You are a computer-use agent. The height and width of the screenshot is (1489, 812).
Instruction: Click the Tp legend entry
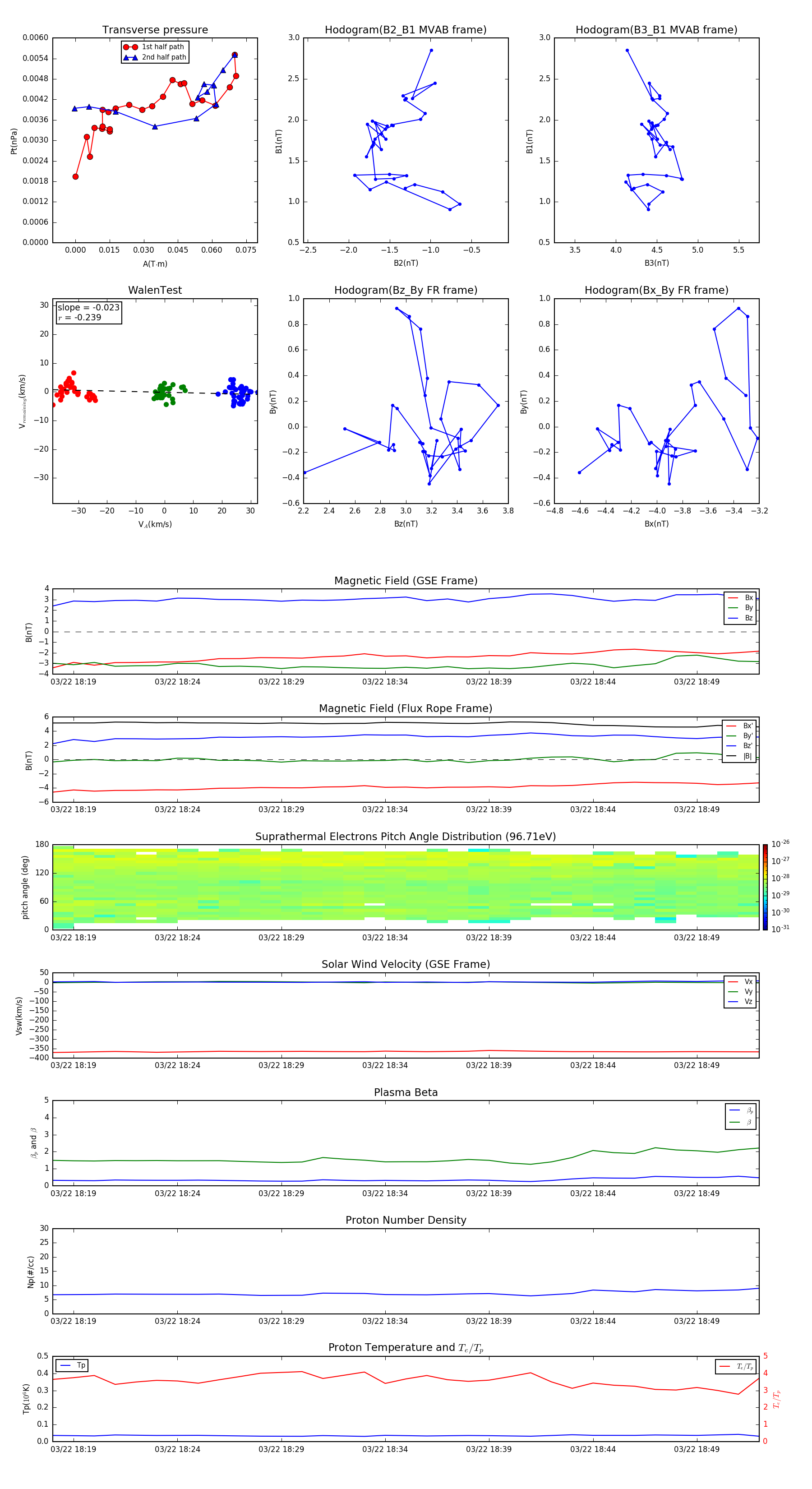tap(73, 1365)
